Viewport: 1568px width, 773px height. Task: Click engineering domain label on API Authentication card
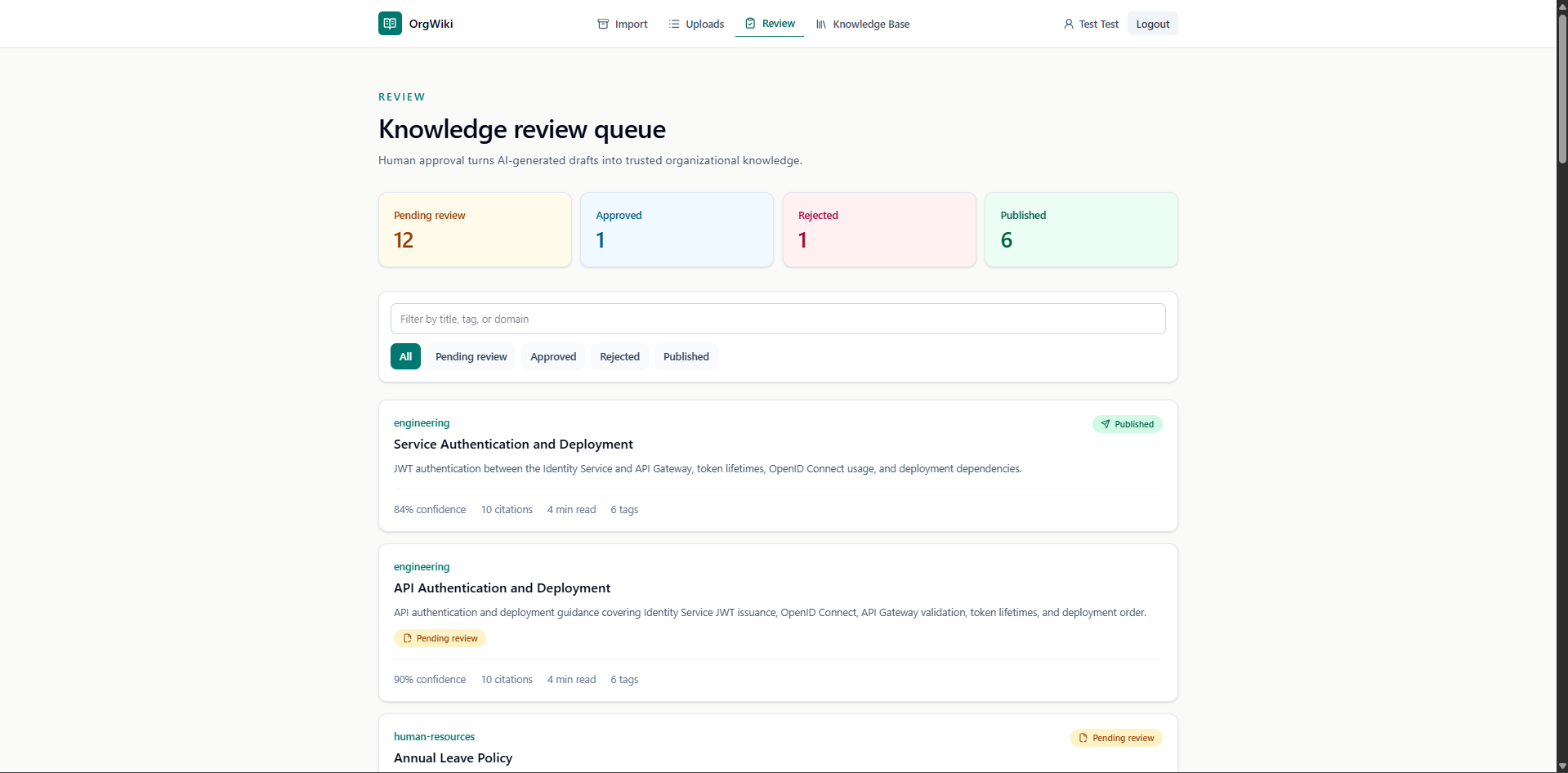pyautogui.click(x=422, y=566)
